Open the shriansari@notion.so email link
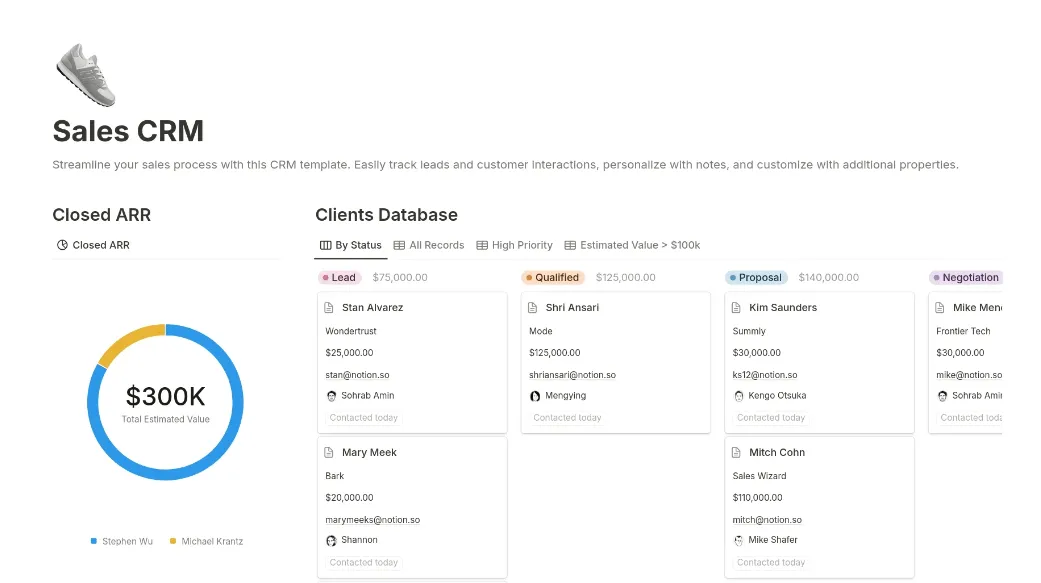1041x583 pixels. click(572, 375)
